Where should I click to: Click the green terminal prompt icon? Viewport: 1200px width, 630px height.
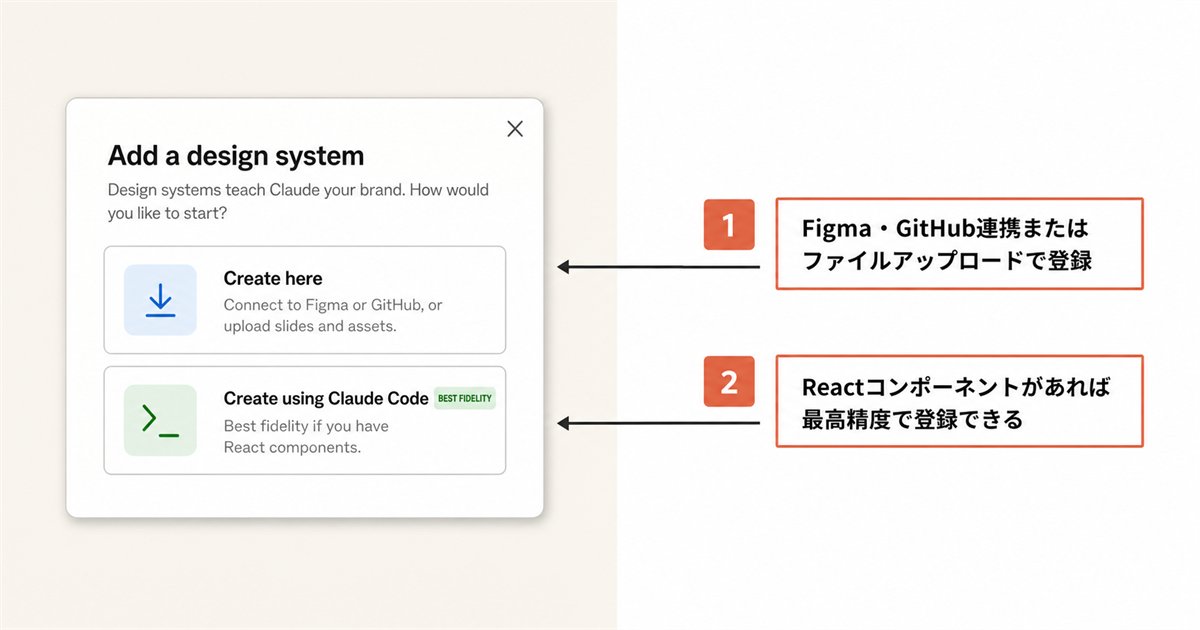(160, 420)
